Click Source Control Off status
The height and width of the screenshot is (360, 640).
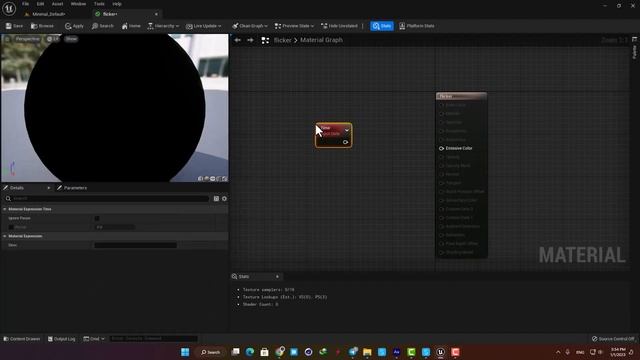point(613,339)
